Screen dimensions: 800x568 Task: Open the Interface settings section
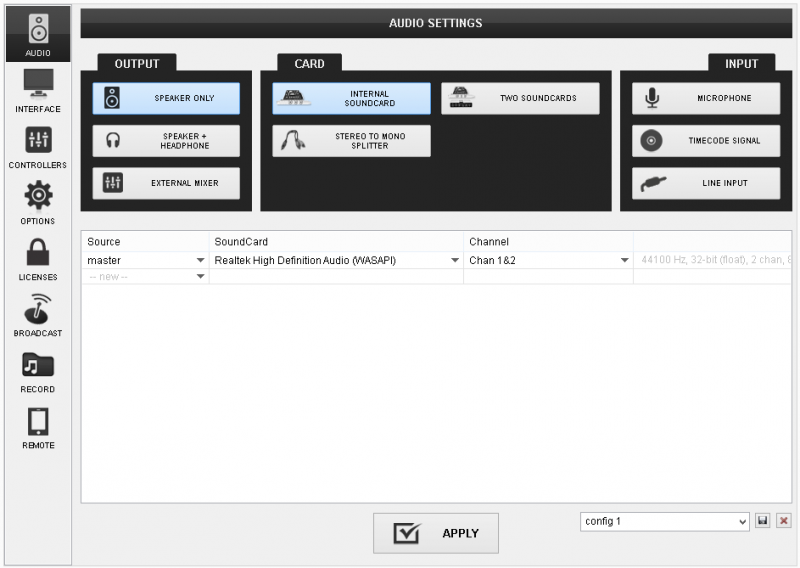coord(37,90)
